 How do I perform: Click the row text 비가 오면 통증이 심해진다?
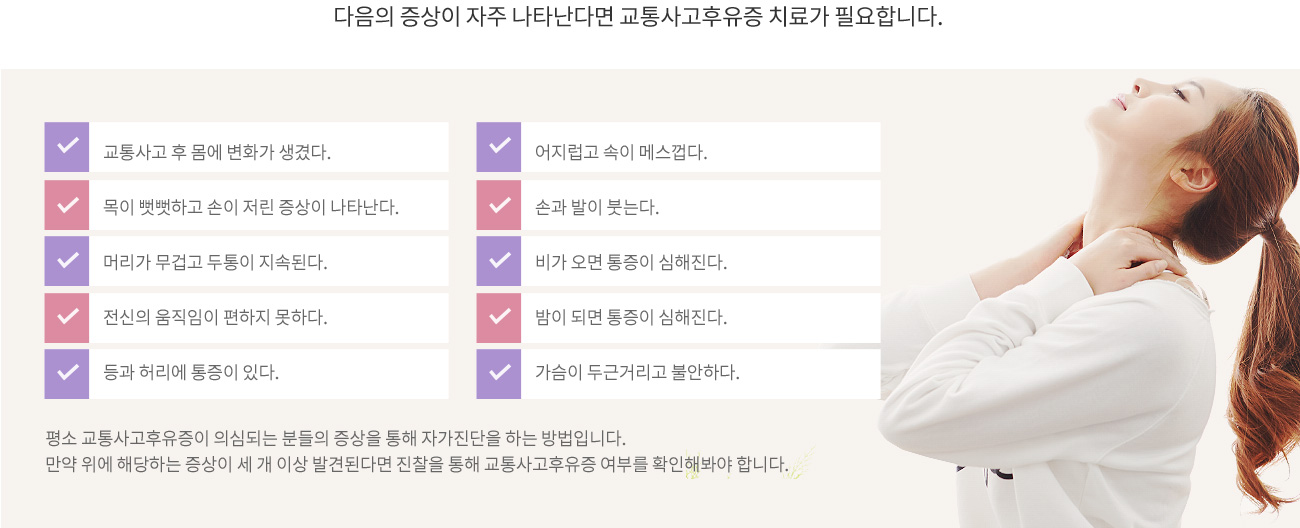[x=631, y=263]
